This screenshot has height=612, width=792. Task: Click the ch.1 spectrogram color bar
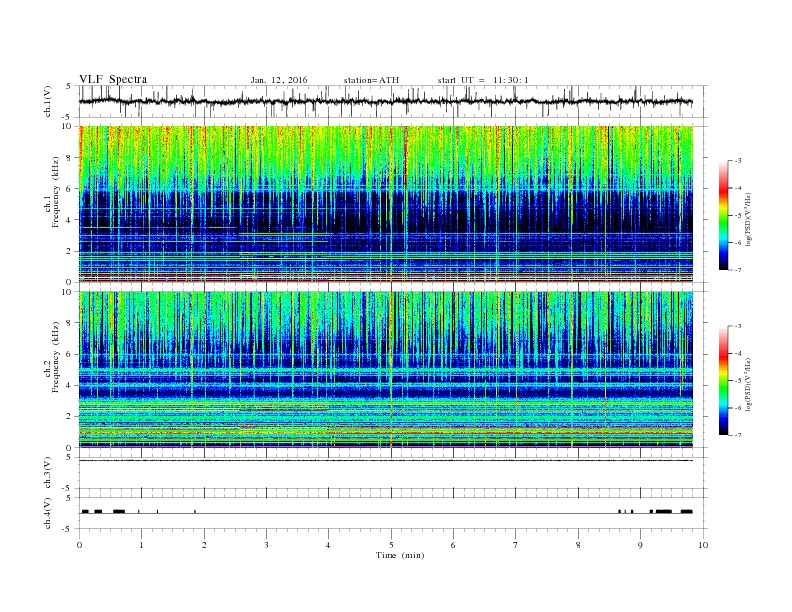pyautogui.click(x=724, y=215)
